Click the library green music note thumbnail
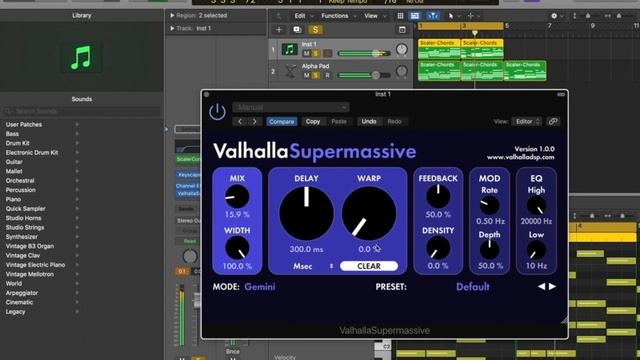640x360 pixels. pos(81,58)
